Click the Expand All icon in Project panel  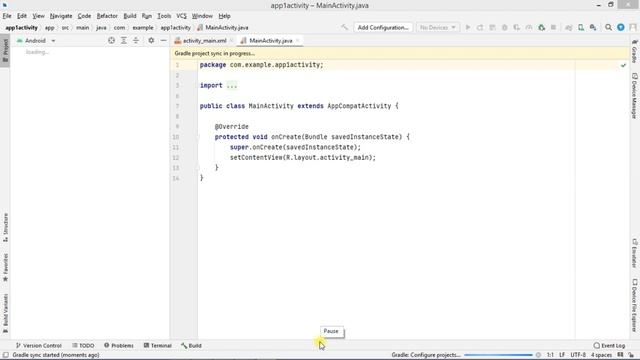tap(124, 40)
